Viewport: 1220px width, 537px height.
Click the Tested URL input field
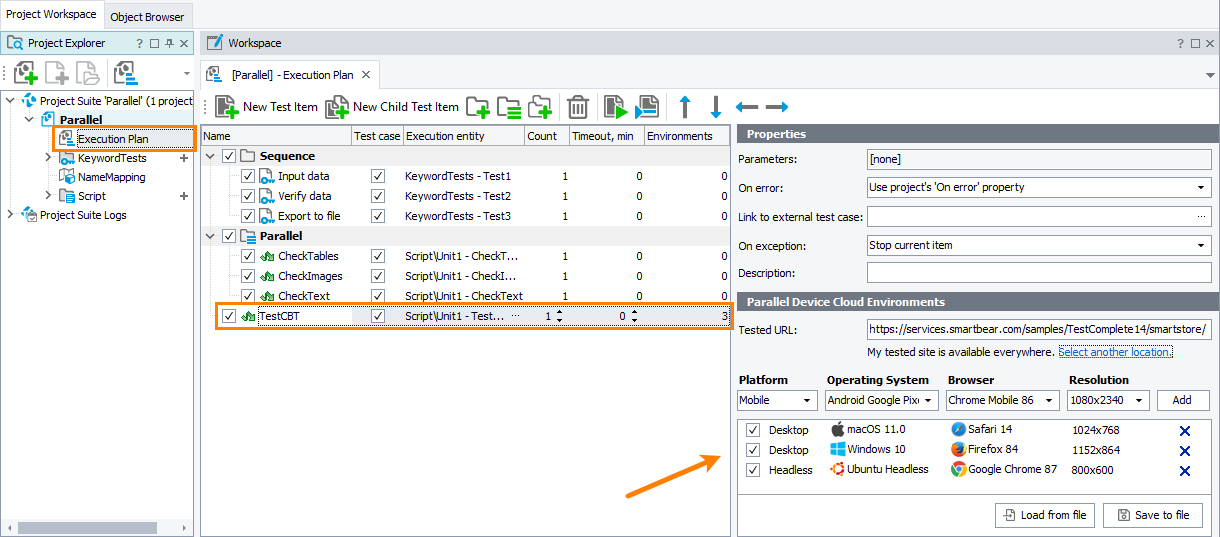tap(1038, 330)
